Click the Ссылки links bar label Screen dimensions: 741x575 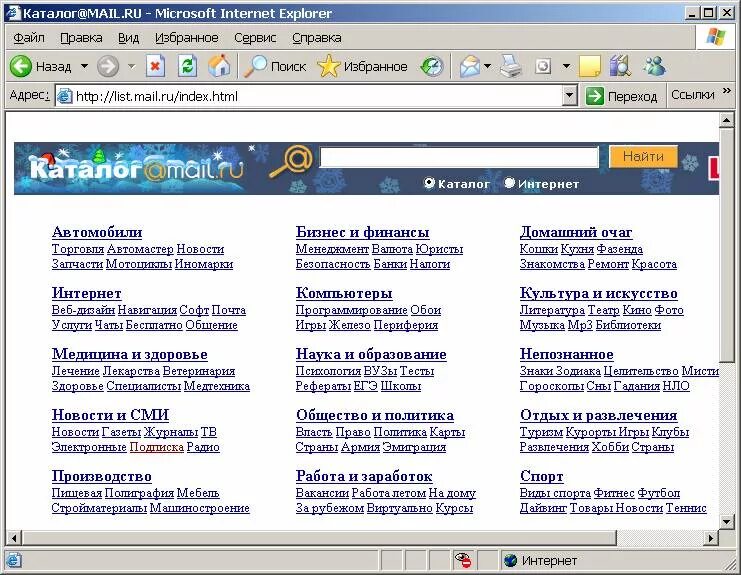pos(693,95)
